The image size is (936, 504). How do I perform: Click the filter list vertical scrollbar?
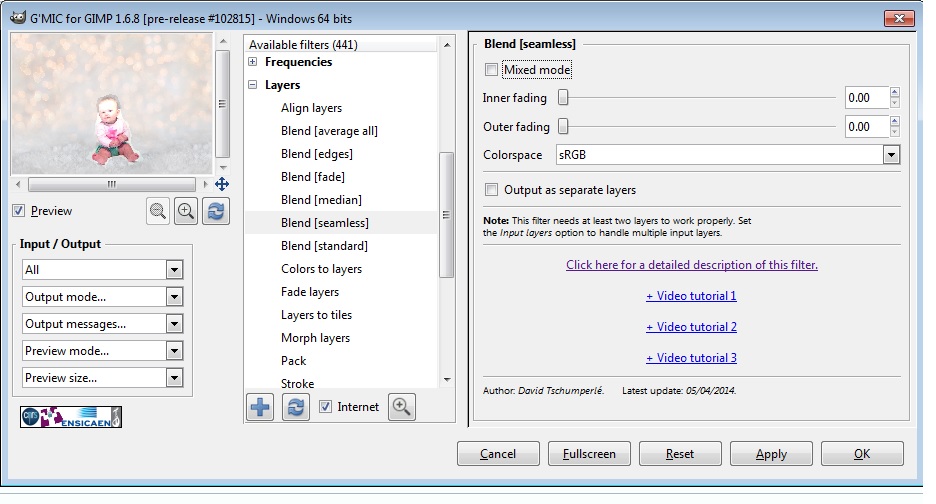point(446,215)
